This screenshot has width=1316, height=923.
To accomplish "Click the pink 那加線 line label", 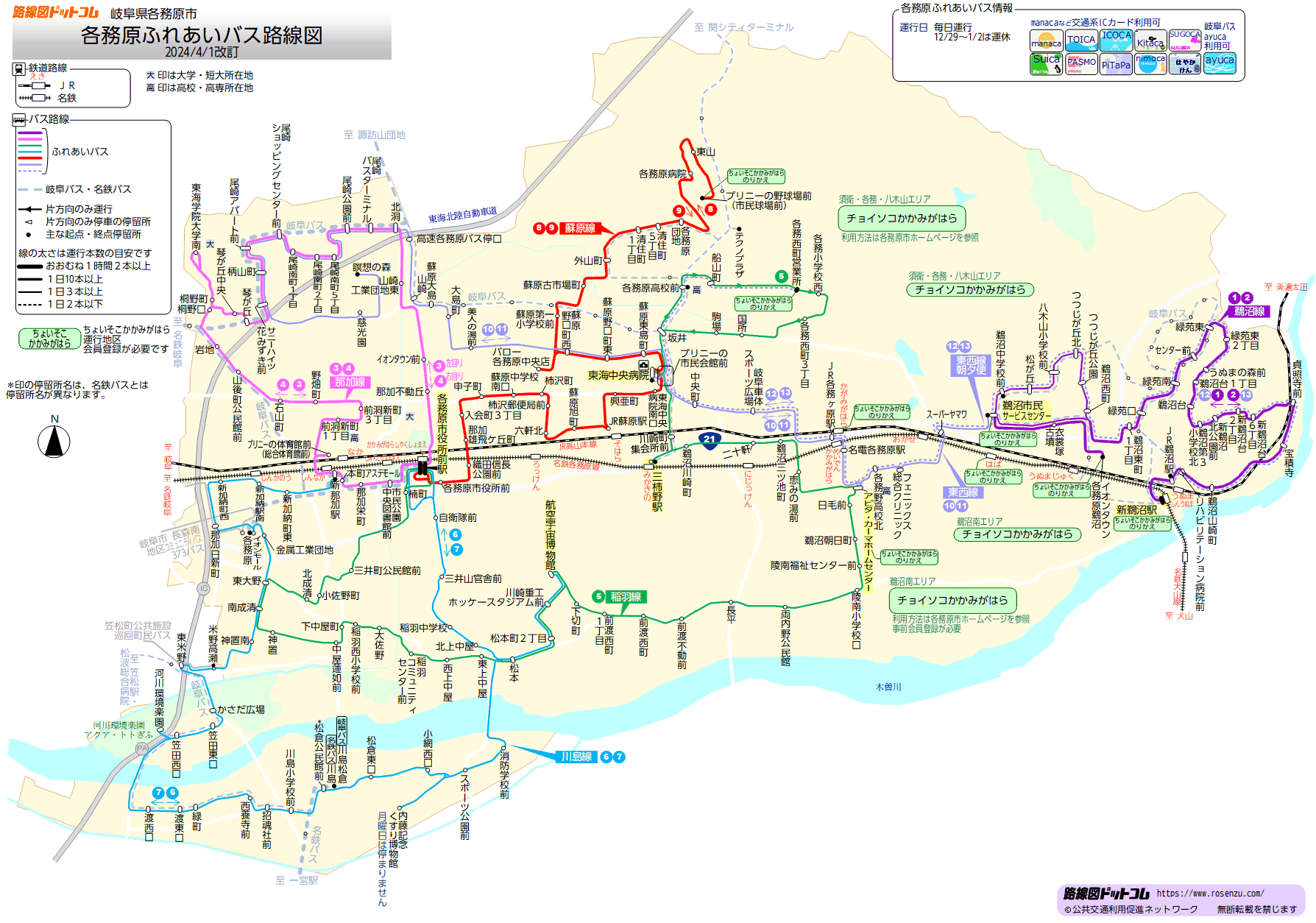I will tap(350, 382).
